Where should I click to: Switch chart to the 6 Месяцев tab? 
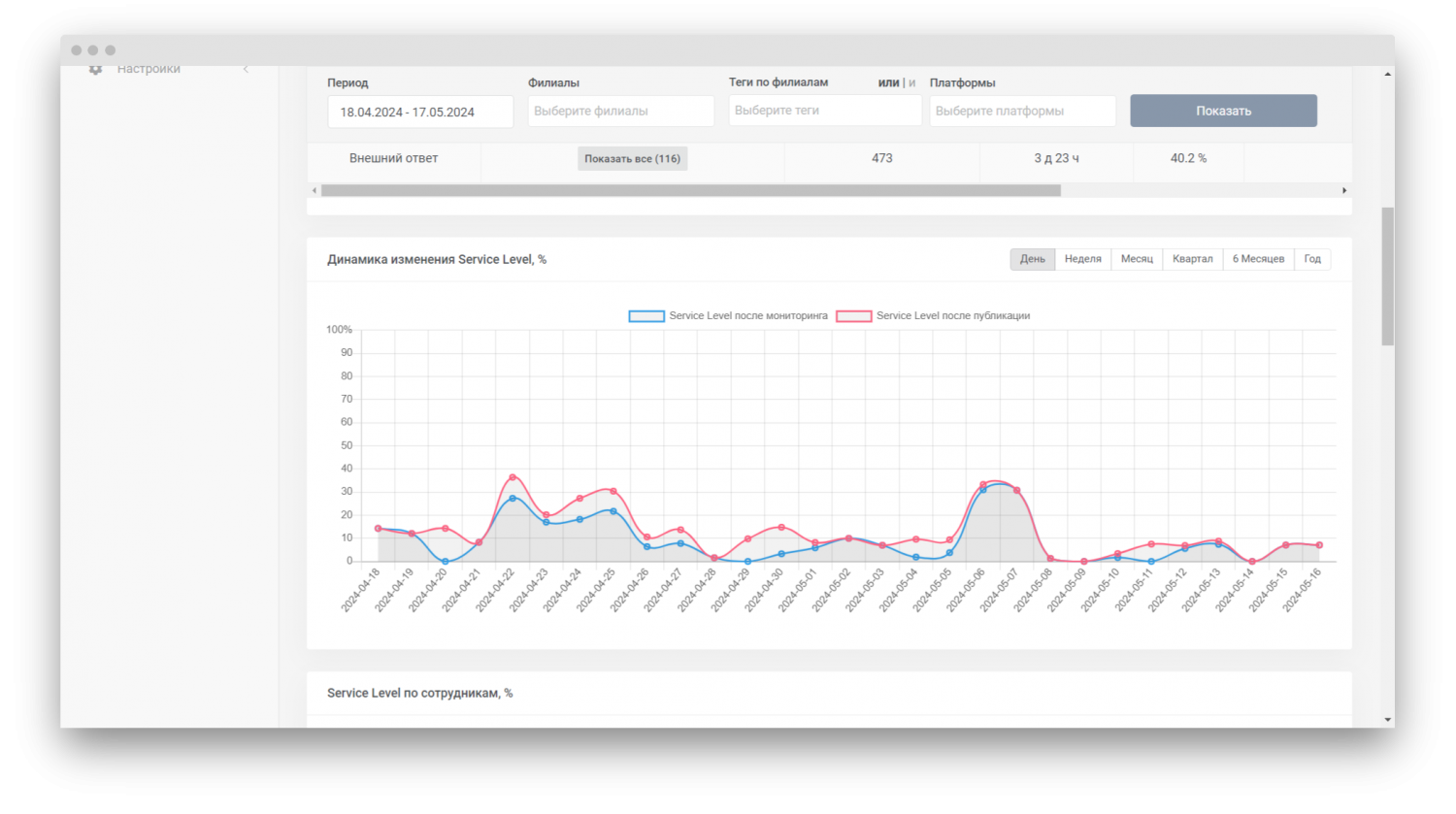(1258, 259)
